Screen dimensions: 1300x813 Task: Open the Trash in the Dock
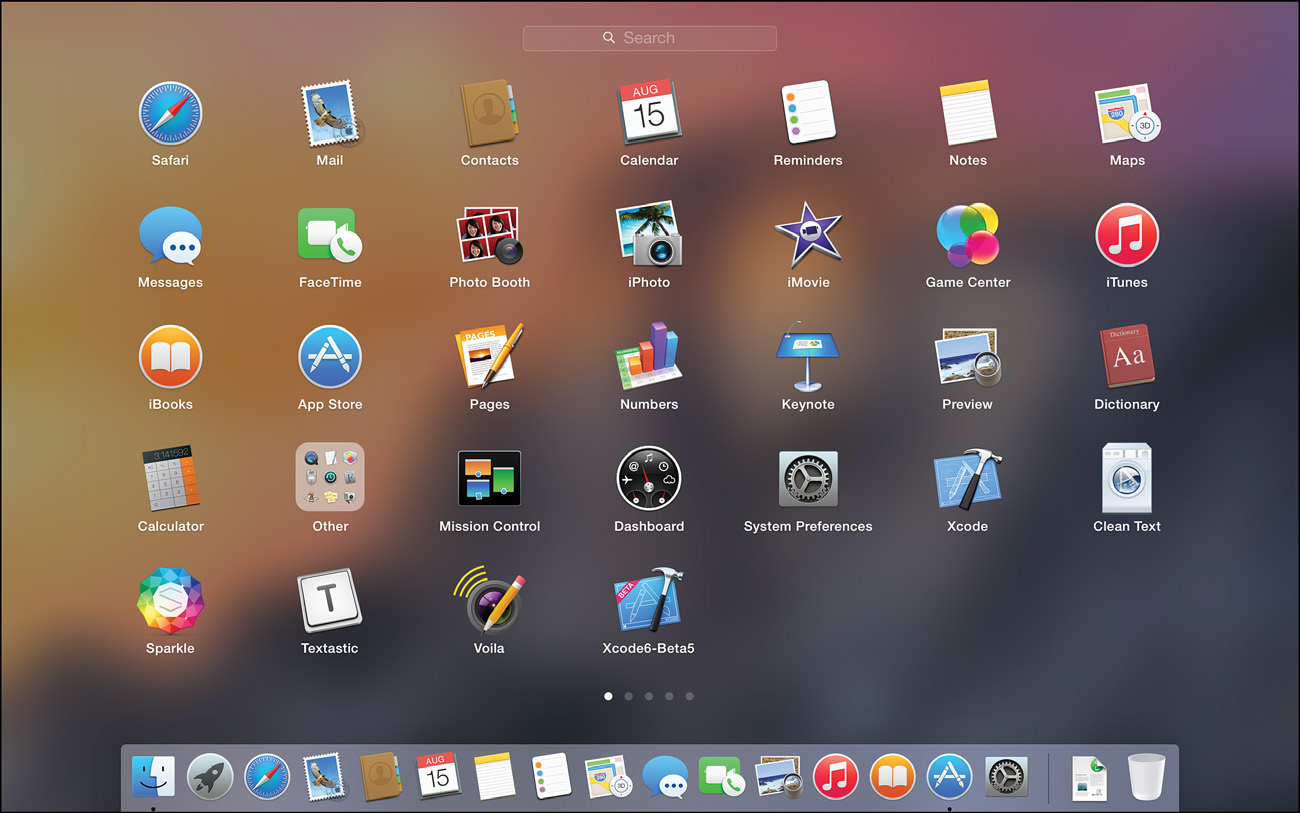(x=1147, y=777)
